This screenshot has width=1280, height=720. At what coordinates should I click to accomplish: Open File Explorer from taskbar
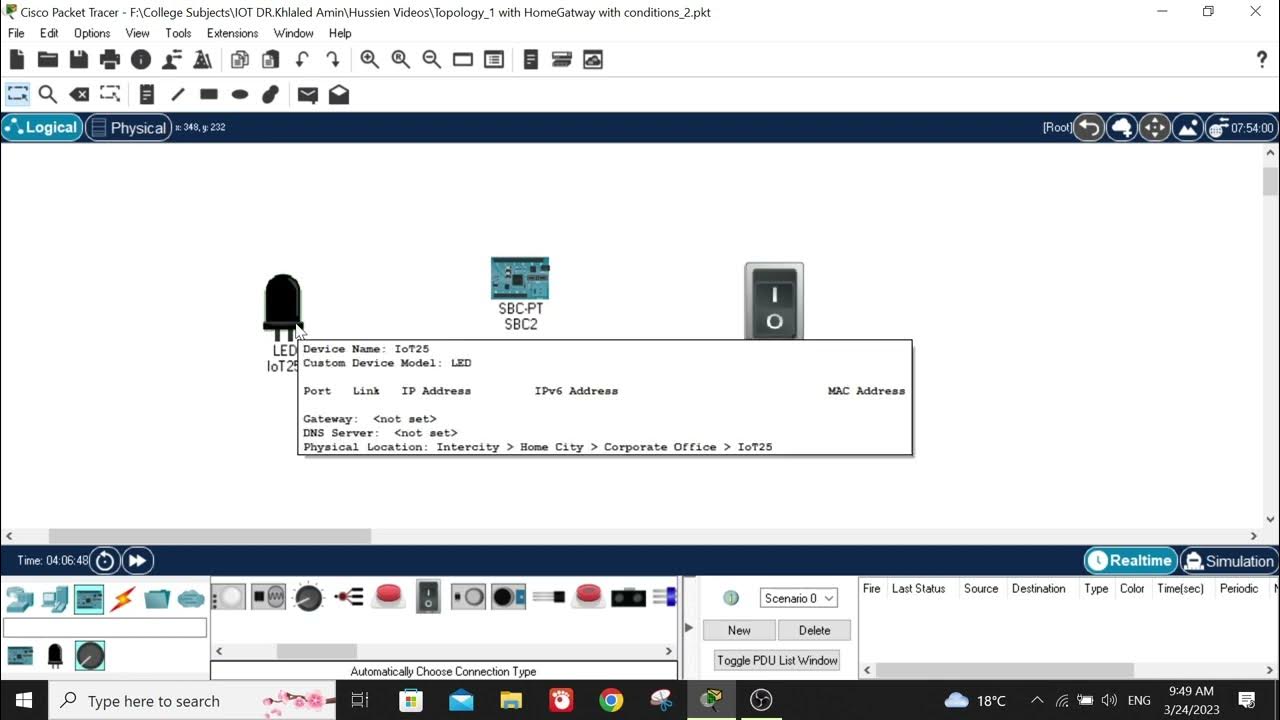[x=511, y=700]
